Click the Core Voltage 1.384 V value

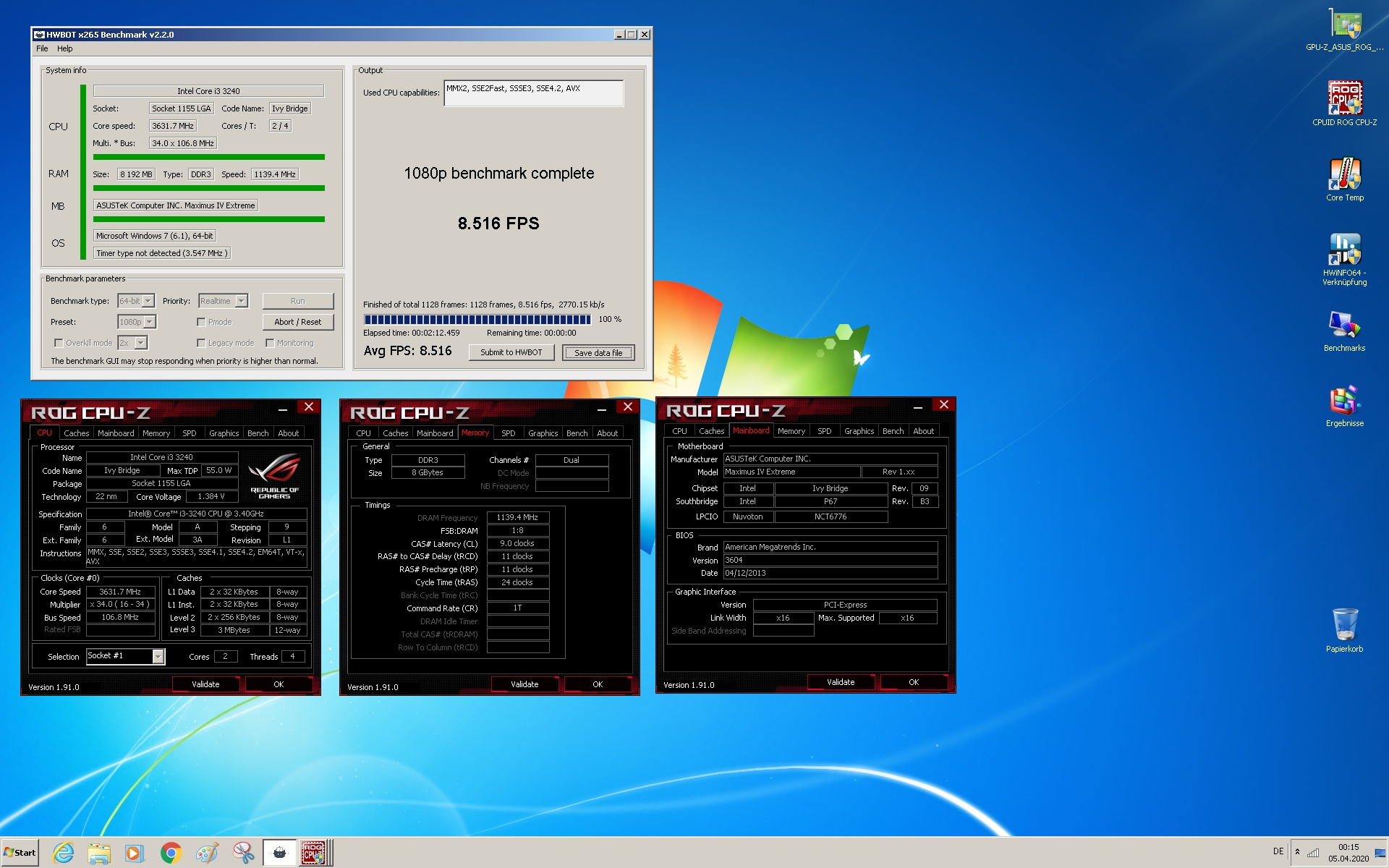(211, 496)
